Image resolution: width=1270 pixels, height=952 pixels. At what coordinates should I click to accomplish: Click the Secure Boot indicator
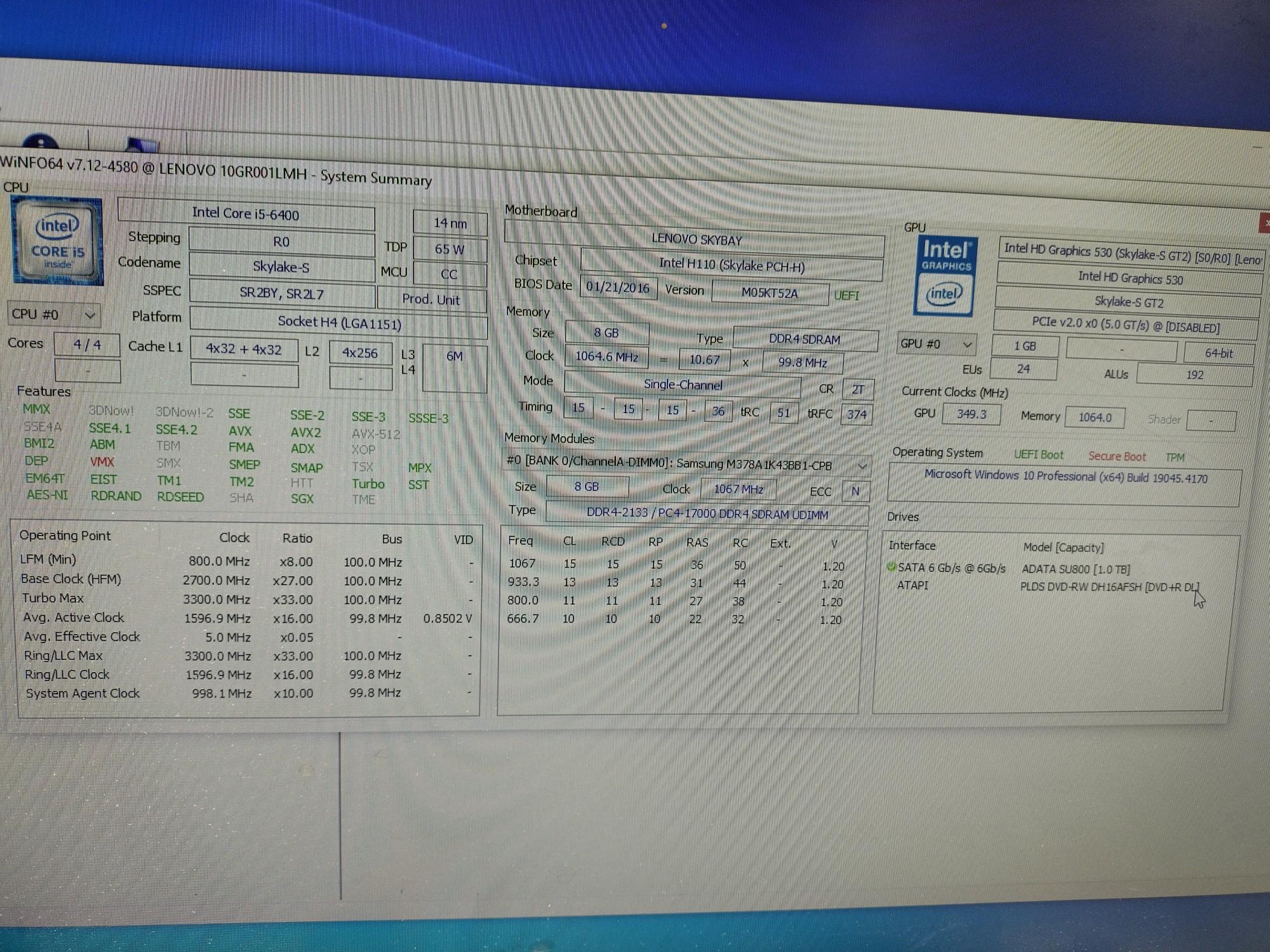tap(1117, 456)
